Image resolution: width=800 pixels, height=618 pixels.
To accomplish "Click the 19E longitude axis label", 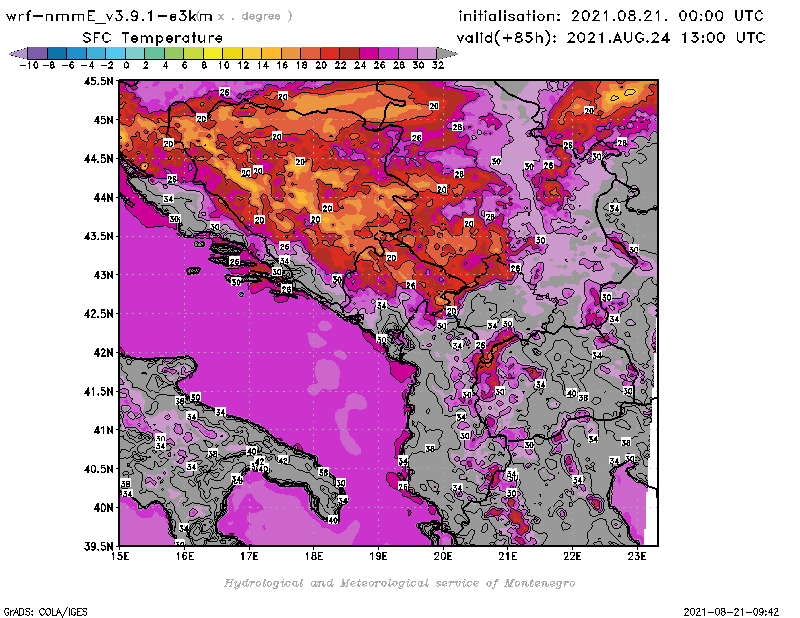I will pos(379,555).
